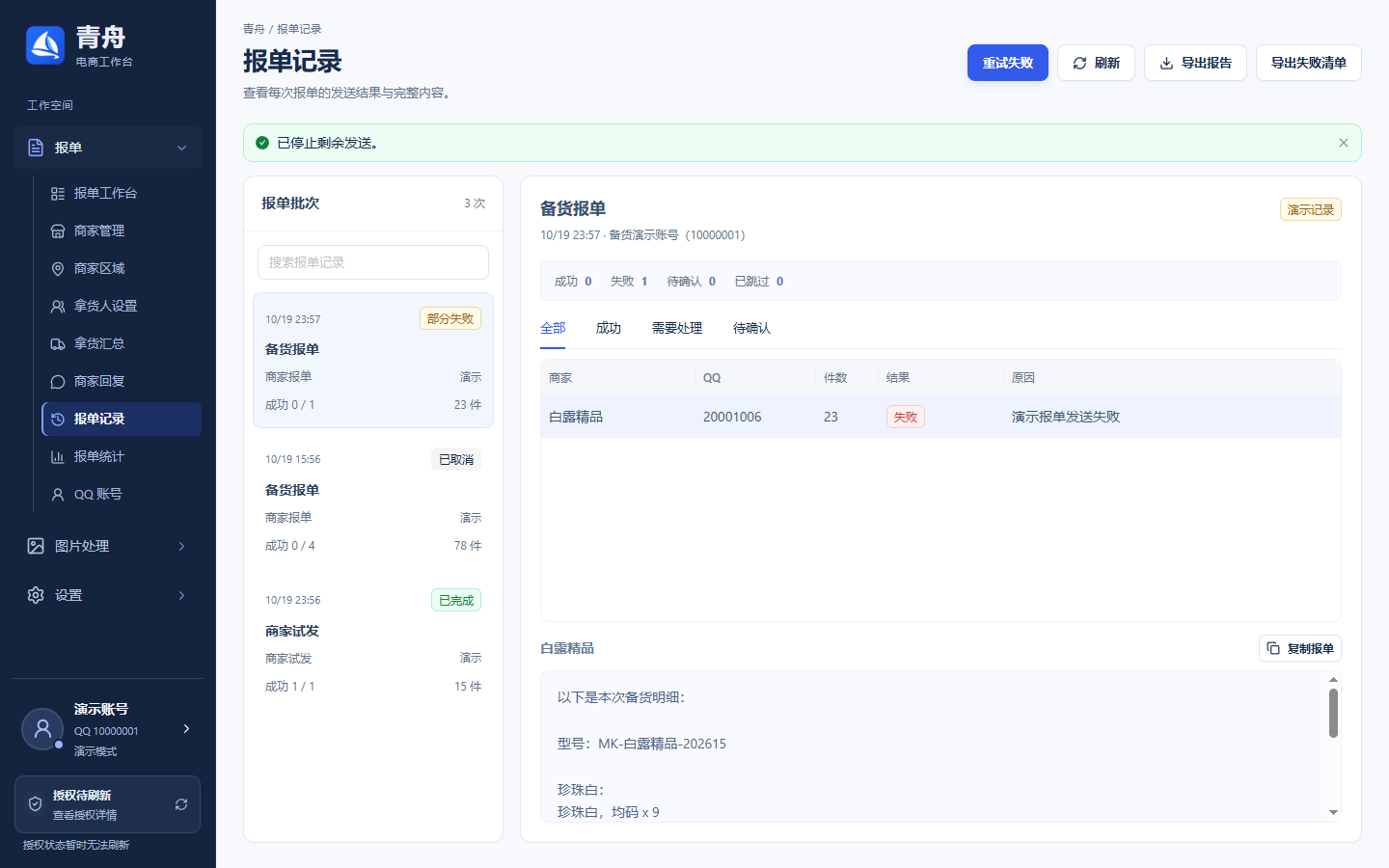1389x868 pixels.
Task: Dismiss the 已停止剩余发送 notification
Action: tap(1344, 143)
